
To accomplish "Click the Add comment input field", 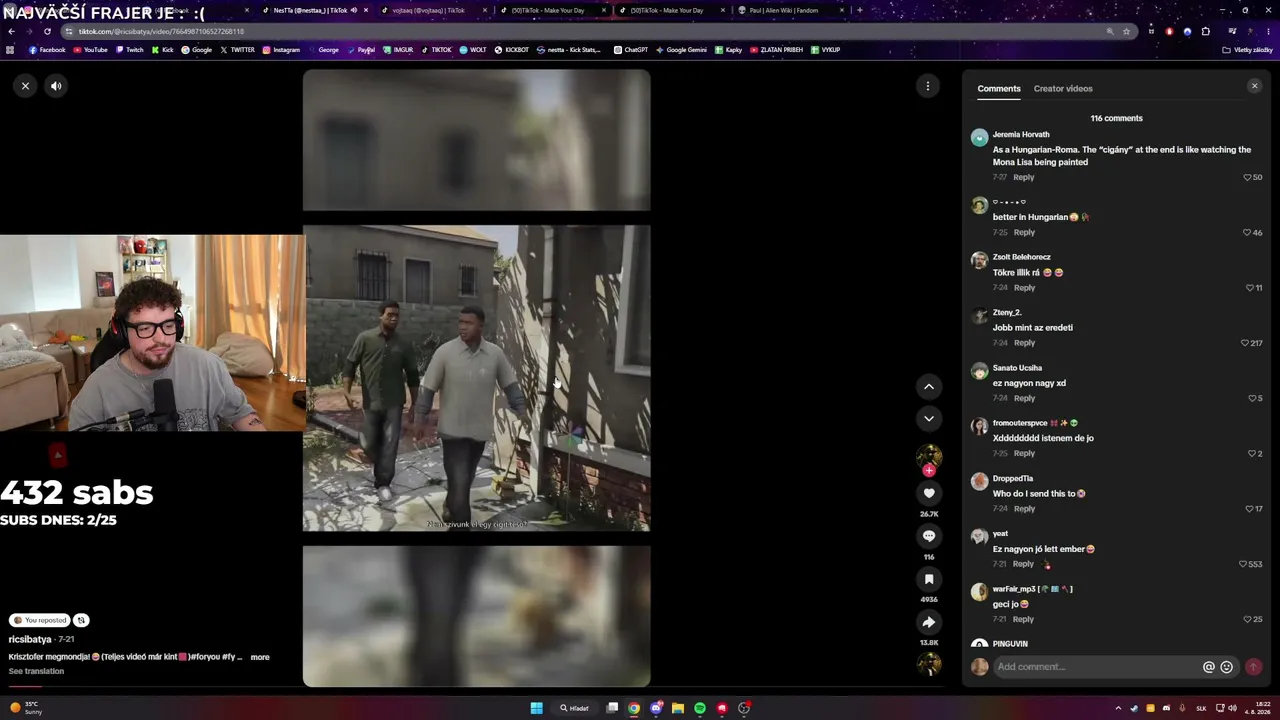I will (1096, 667).
